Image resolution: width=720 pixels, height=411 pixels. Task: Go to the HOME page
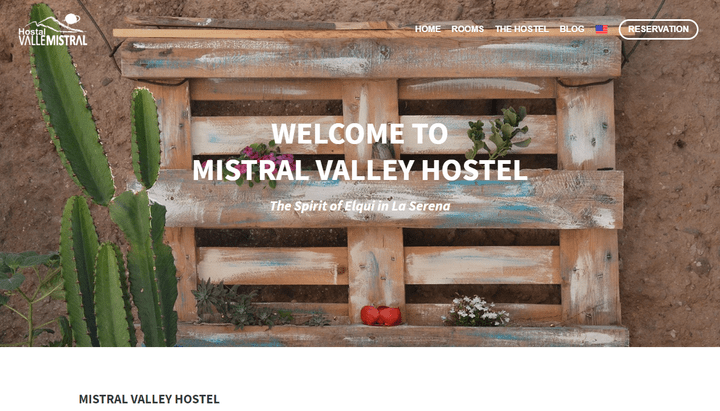(x=428, y=29)
